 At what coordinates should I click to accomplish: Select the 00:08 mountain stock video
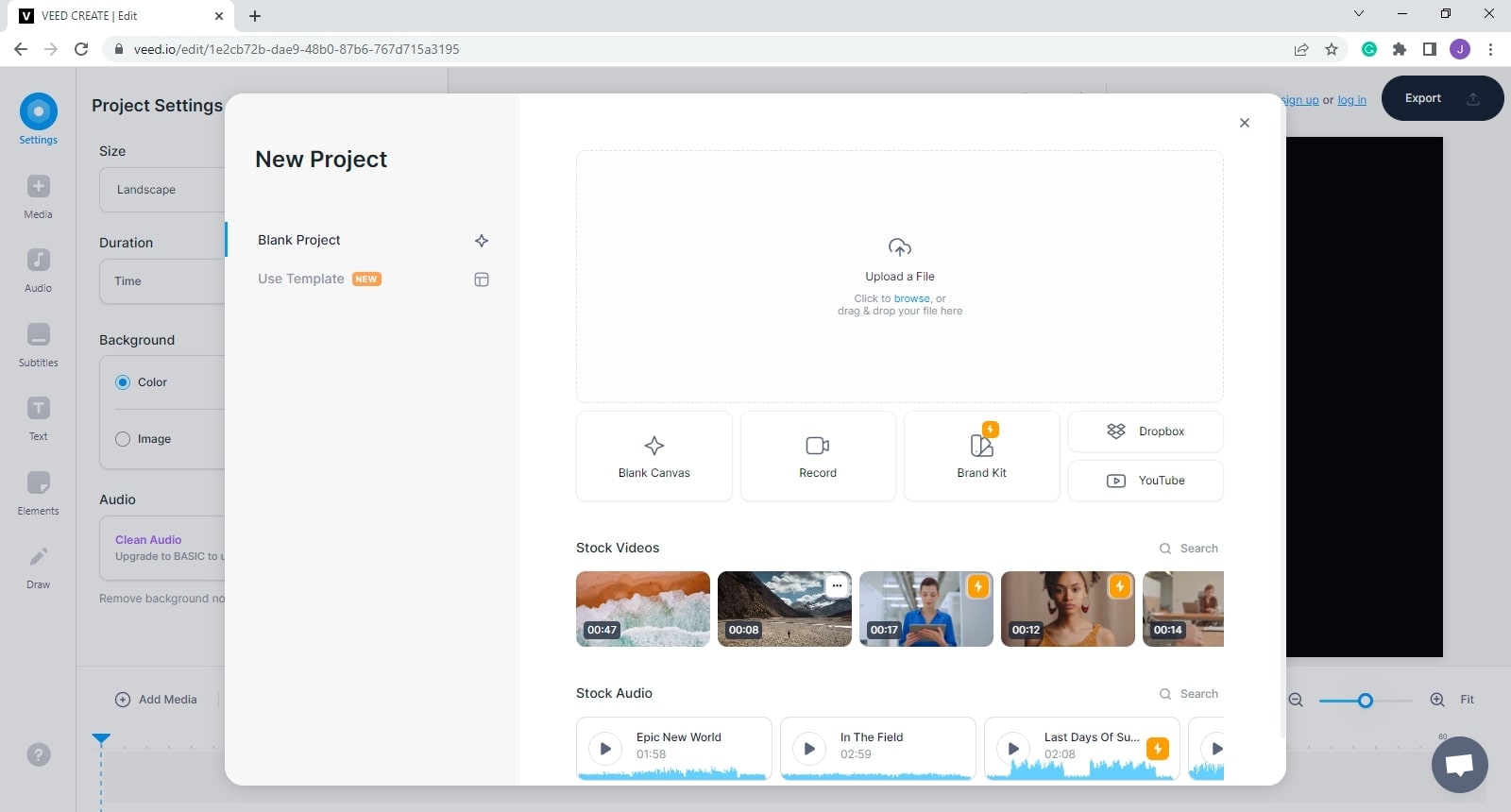(785, 609)
